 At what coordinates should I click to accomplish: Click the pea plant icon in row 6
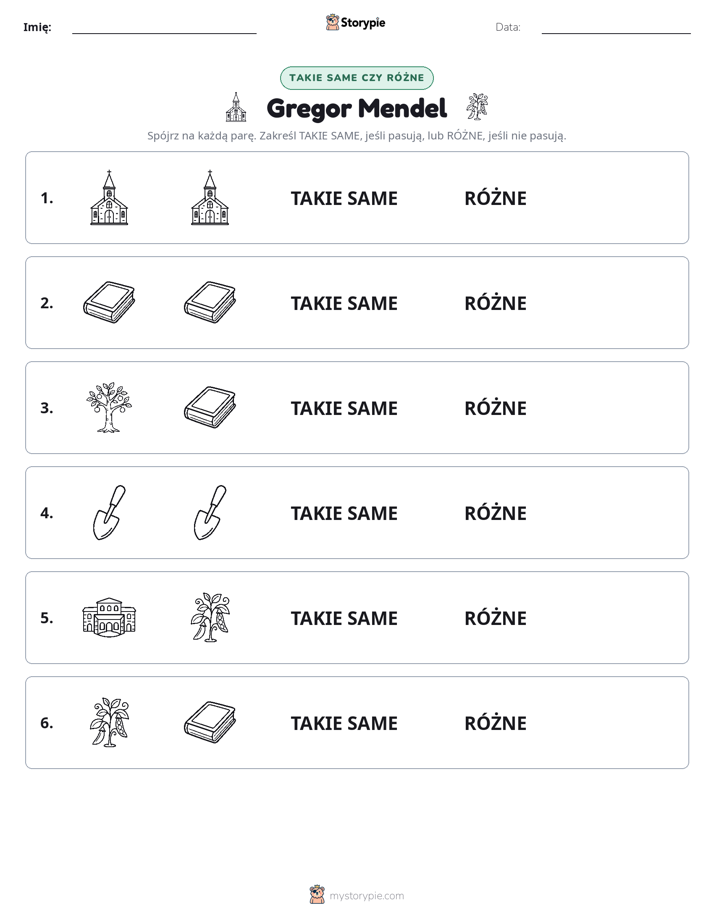click(x=109, y=722)
